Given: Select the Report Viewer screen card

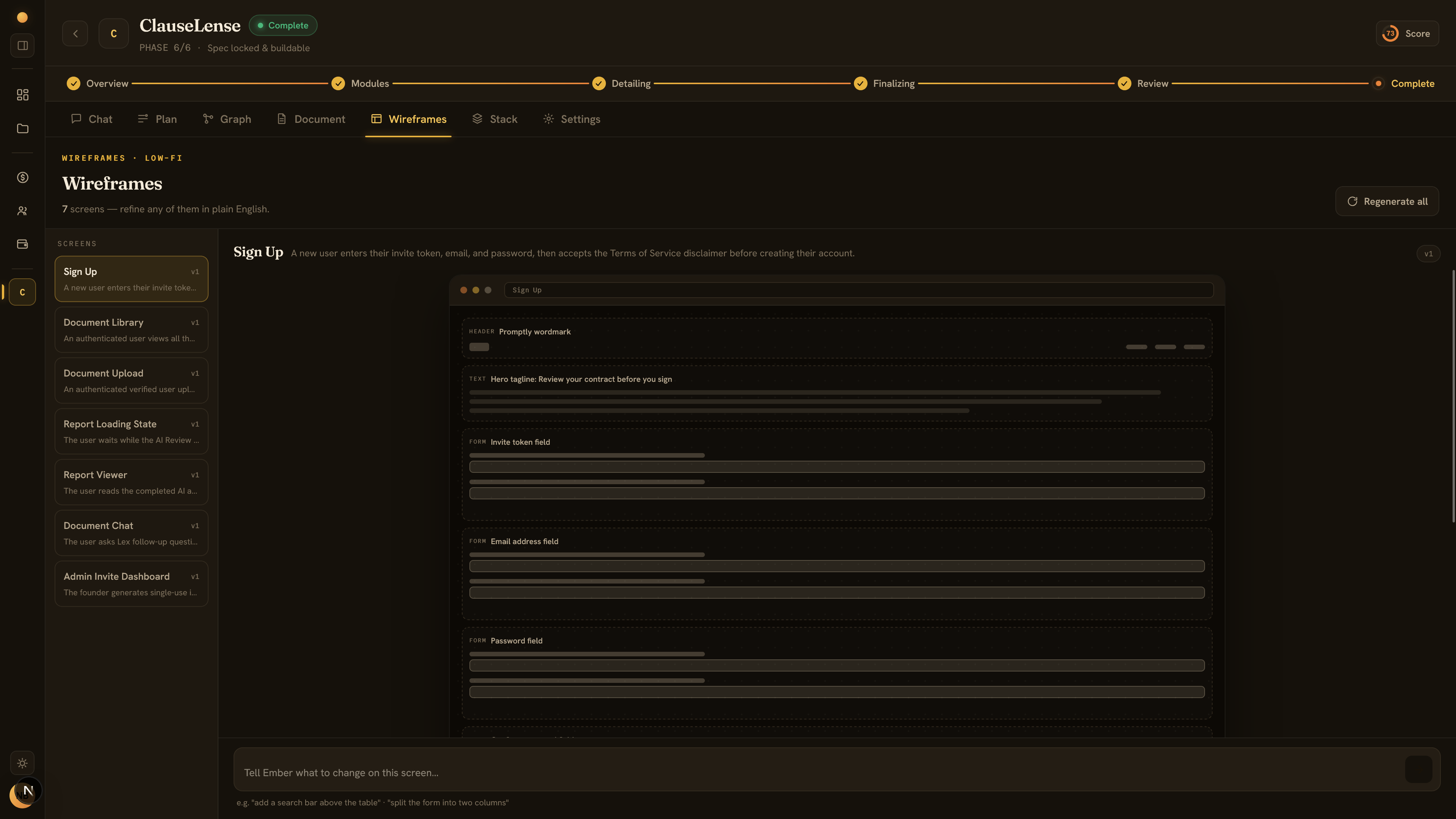Looking at the screenshot, I should (132, 483).
